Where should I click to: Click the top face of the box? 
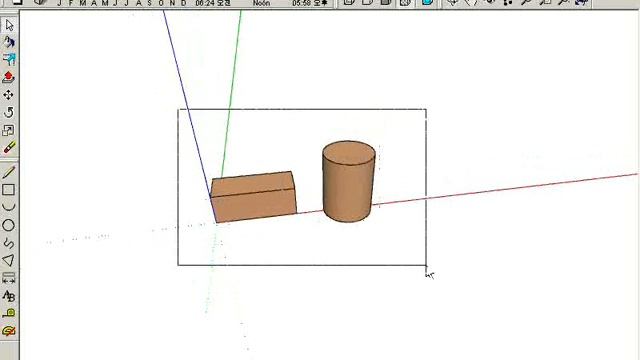pyautogui.click(x=252, y=184)
